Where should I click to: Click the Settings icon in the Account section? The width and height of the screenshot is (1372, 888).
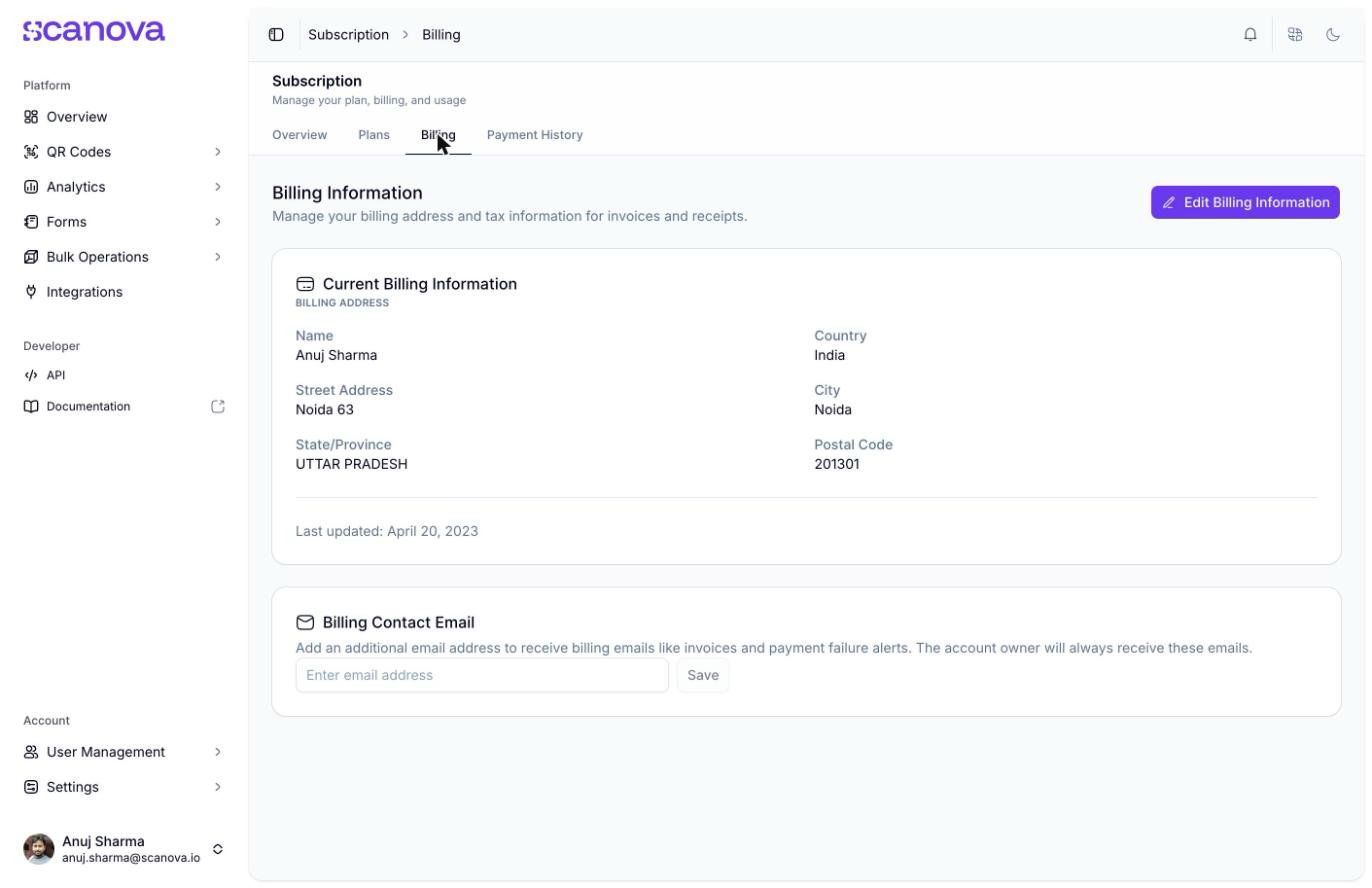point(31,787)
